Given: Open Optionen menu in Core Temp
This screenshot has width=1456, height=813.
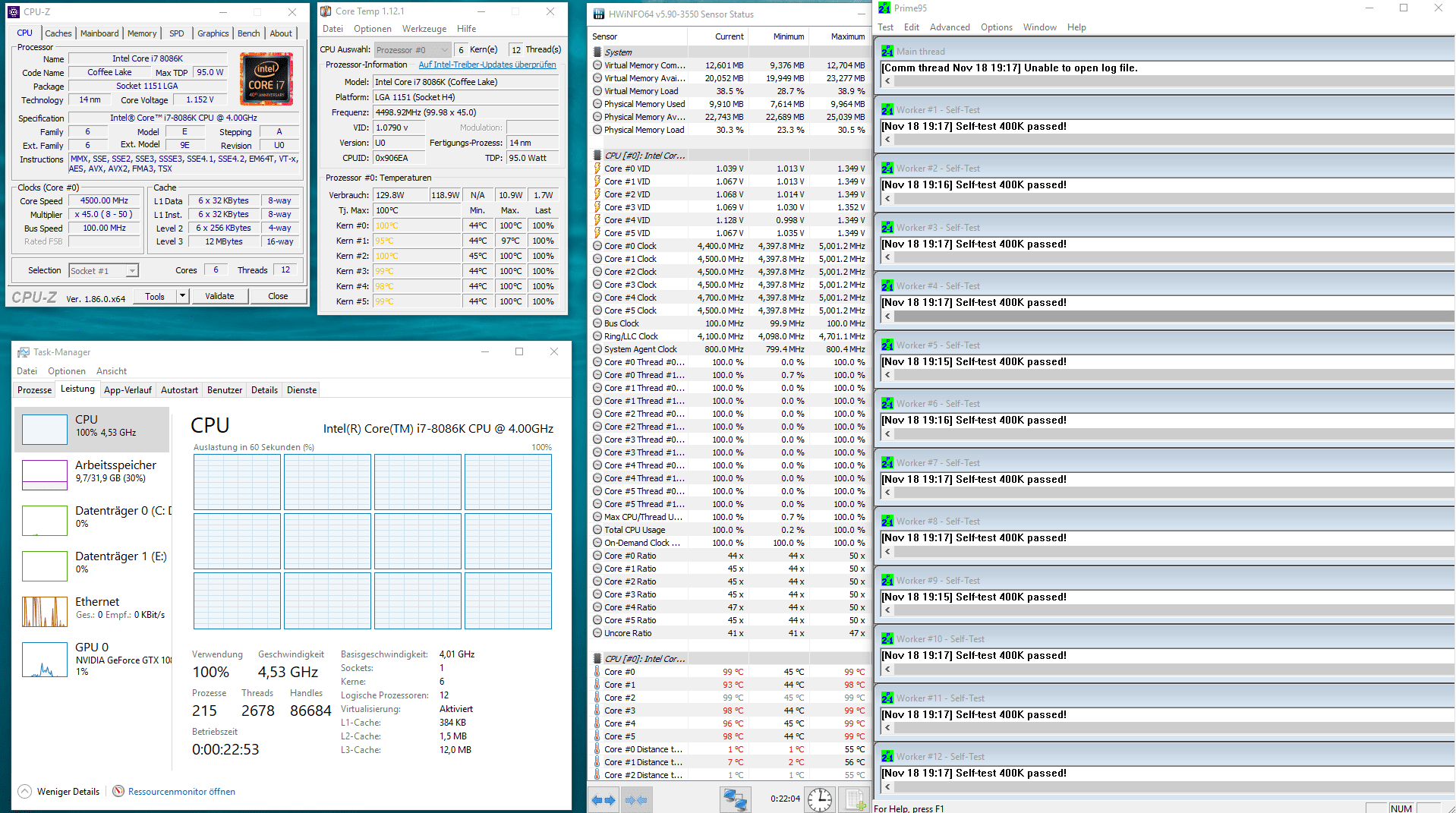Looking at the screenshot, I should [x=373, y=29].
